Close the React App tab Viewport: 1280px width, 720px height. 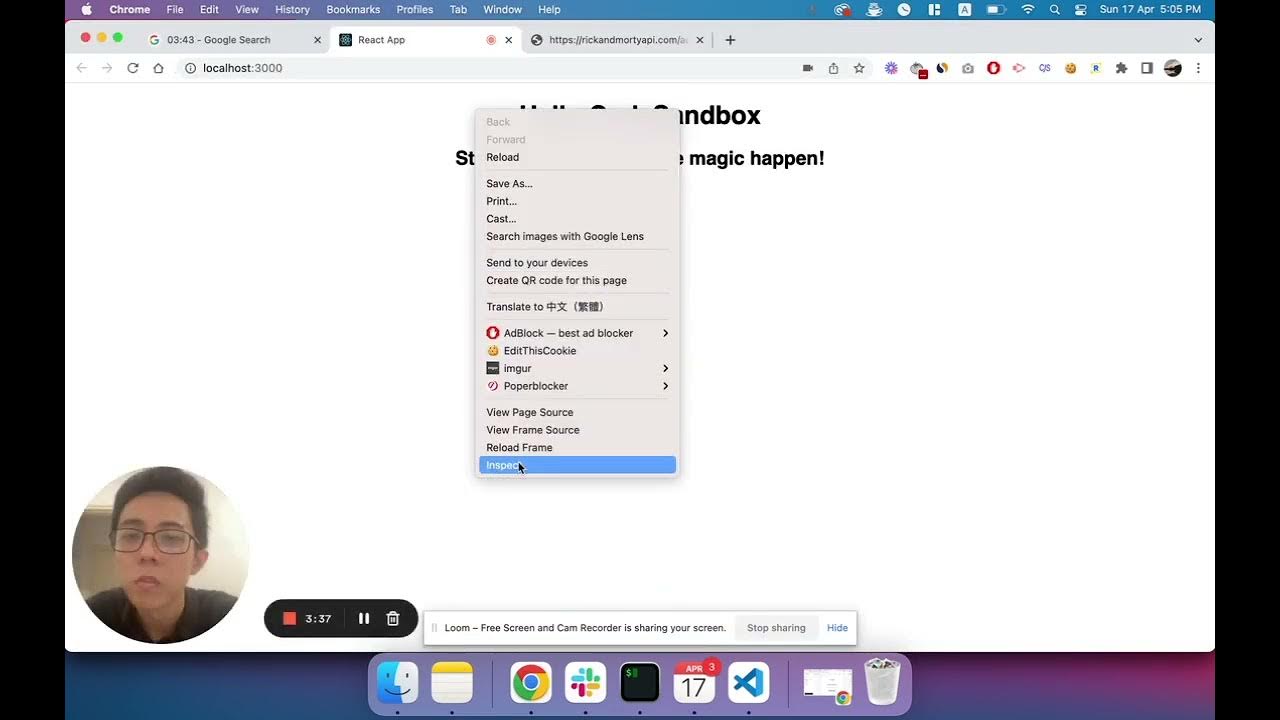coord(508,40)
